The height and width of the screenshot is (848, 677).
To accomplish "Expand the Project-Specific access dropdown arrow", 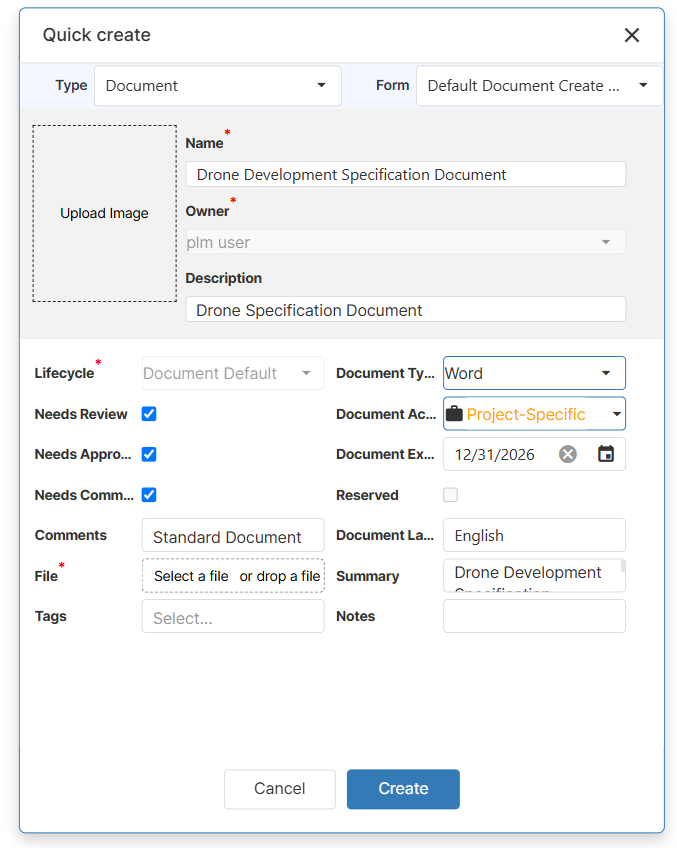I will [x=616, y=414].
